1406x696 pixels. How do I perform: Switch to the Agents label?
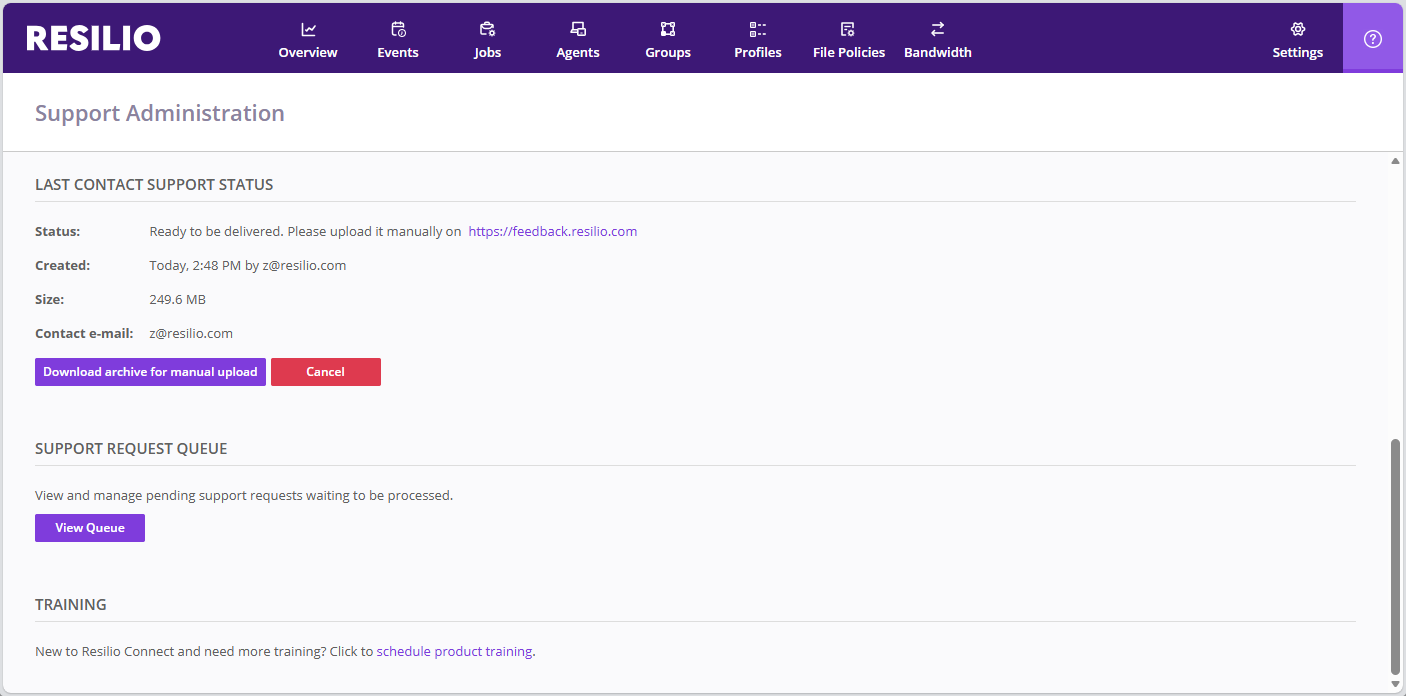(578, 52)
